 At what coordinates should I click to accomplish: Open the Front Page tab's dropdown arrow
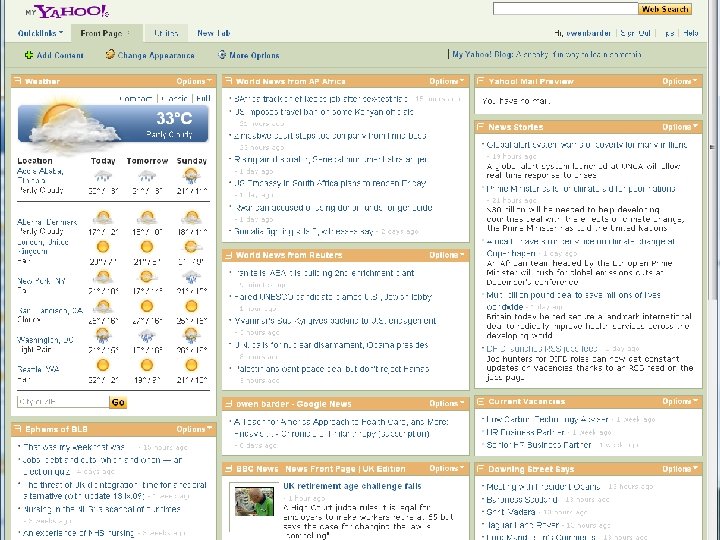click(x=129, y=33)
